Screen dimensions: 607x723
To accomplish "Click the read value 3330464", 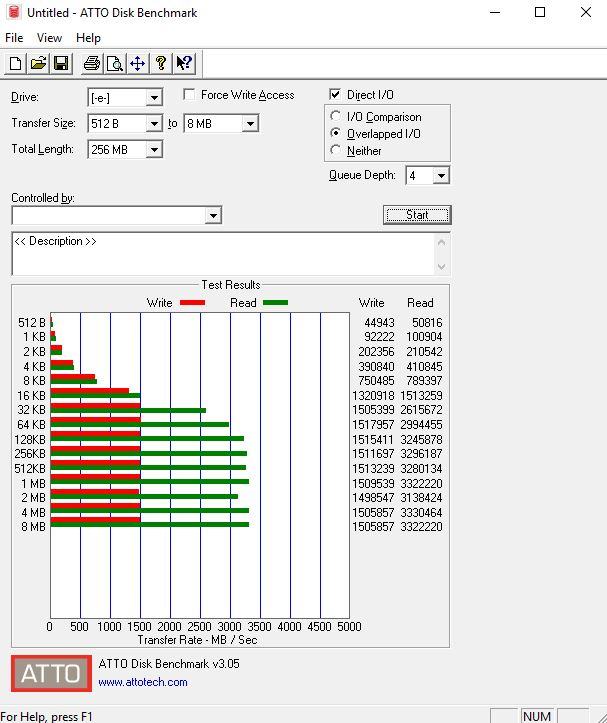I will (x=422, y=513).
